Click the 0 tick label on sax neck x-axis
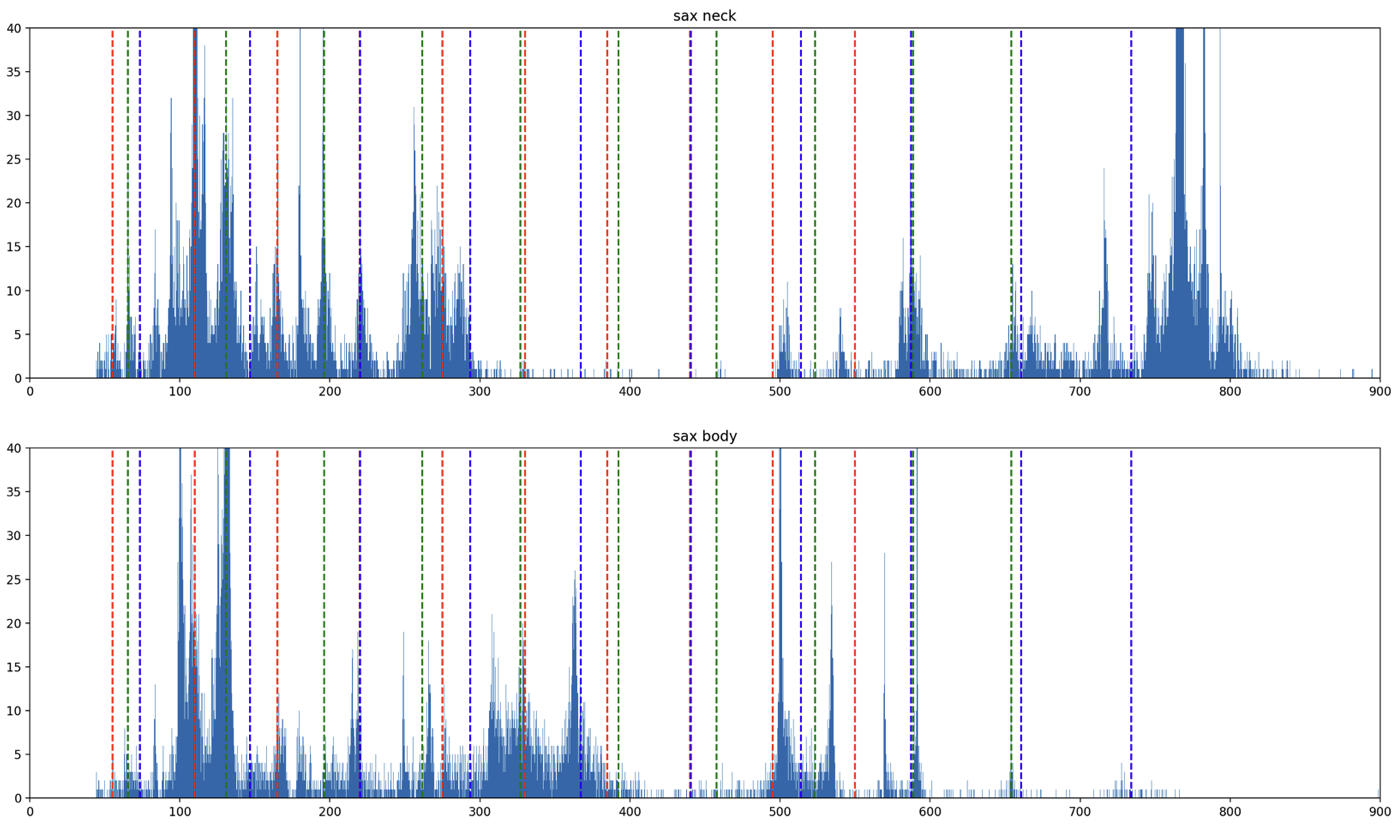The height and width of the screenshot is (826, 1398). (30, 390)
